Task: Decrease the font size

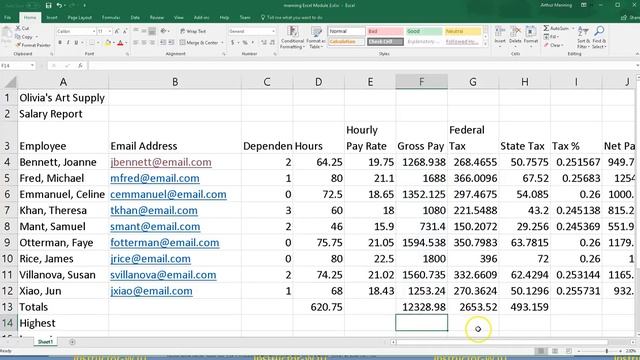Action: (x=125, y=31)
